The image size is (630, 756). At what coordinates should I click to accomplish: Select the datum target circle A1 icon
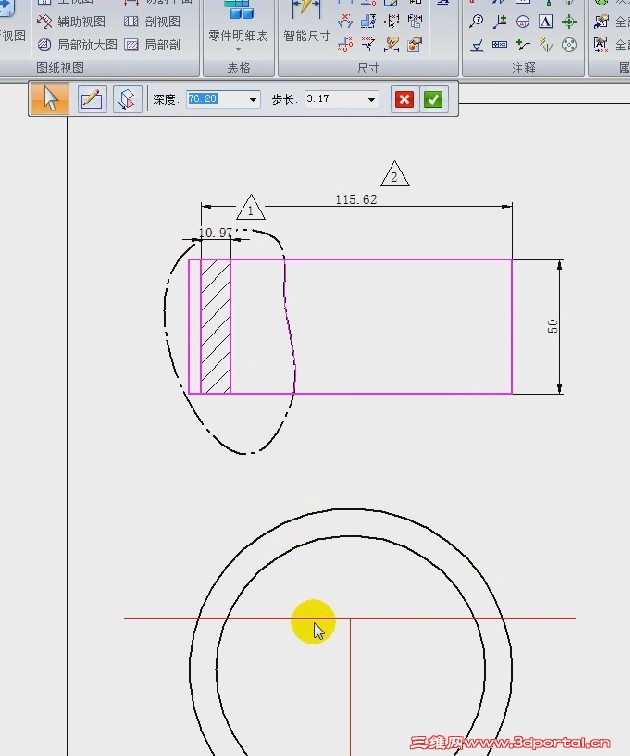(523, 21)
